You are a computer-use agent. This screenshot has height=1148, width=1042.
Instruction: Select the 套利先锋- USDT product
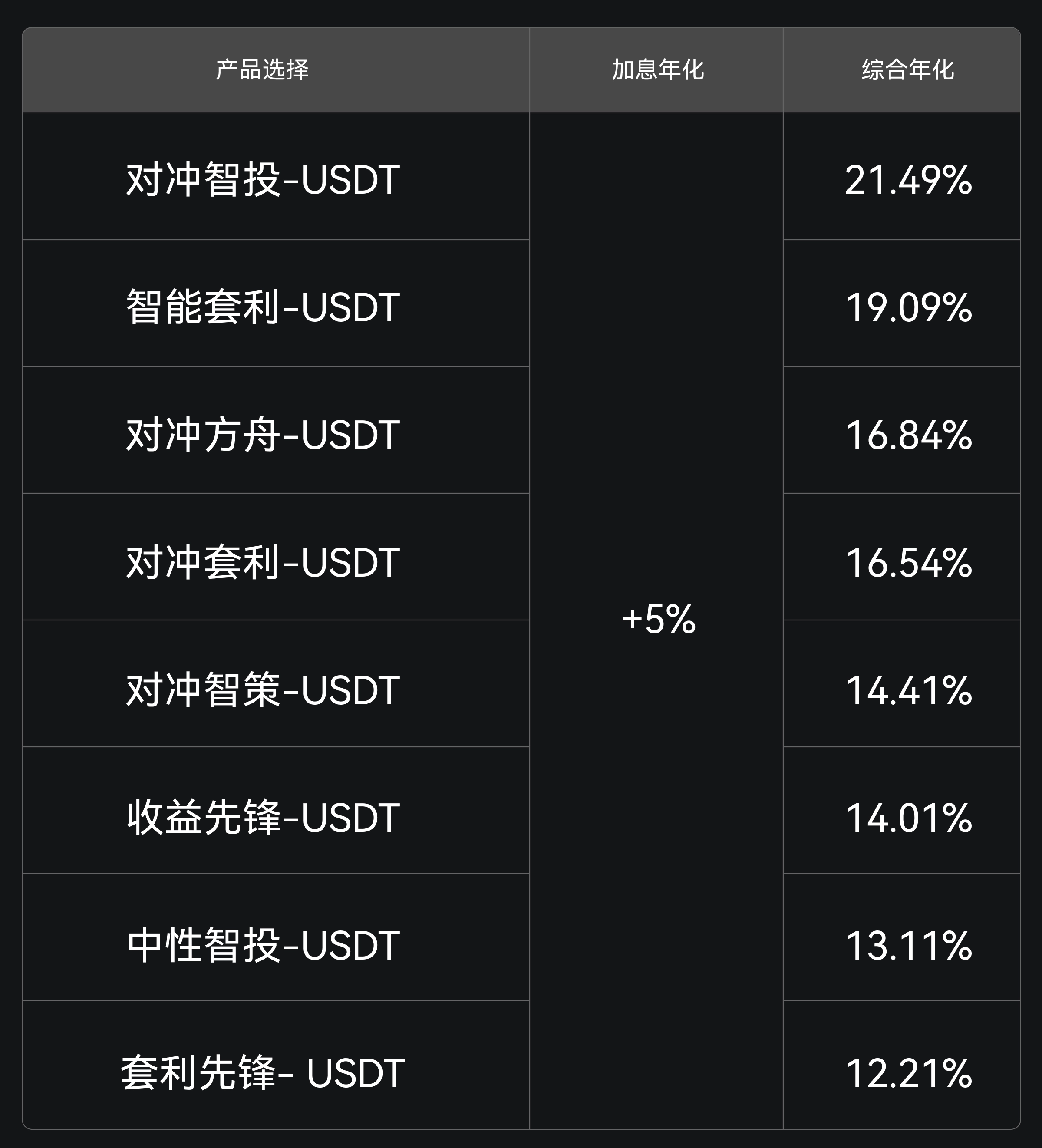[263, 1072]
